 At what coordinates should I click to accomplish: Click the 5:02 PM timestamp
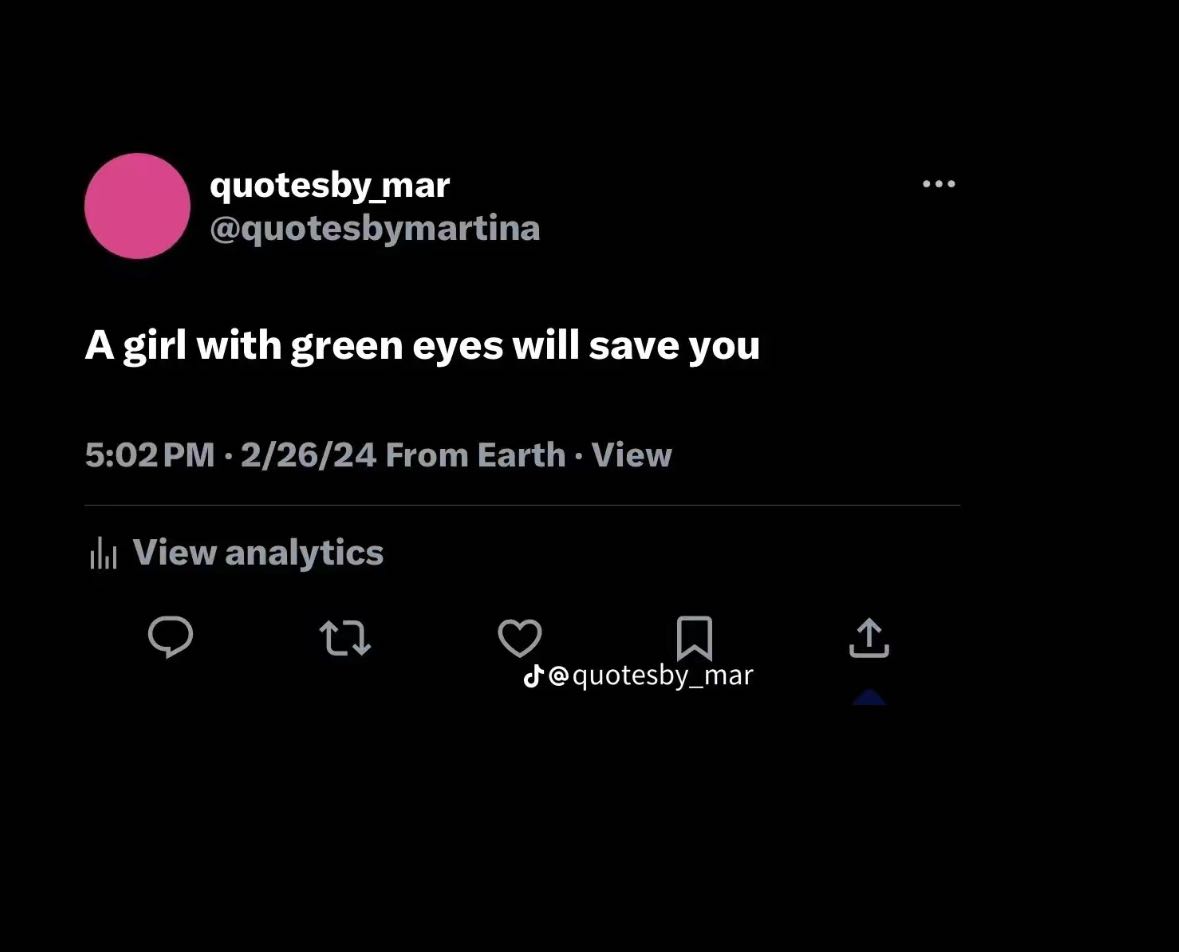pyautogui.click(x=150, y=455)
